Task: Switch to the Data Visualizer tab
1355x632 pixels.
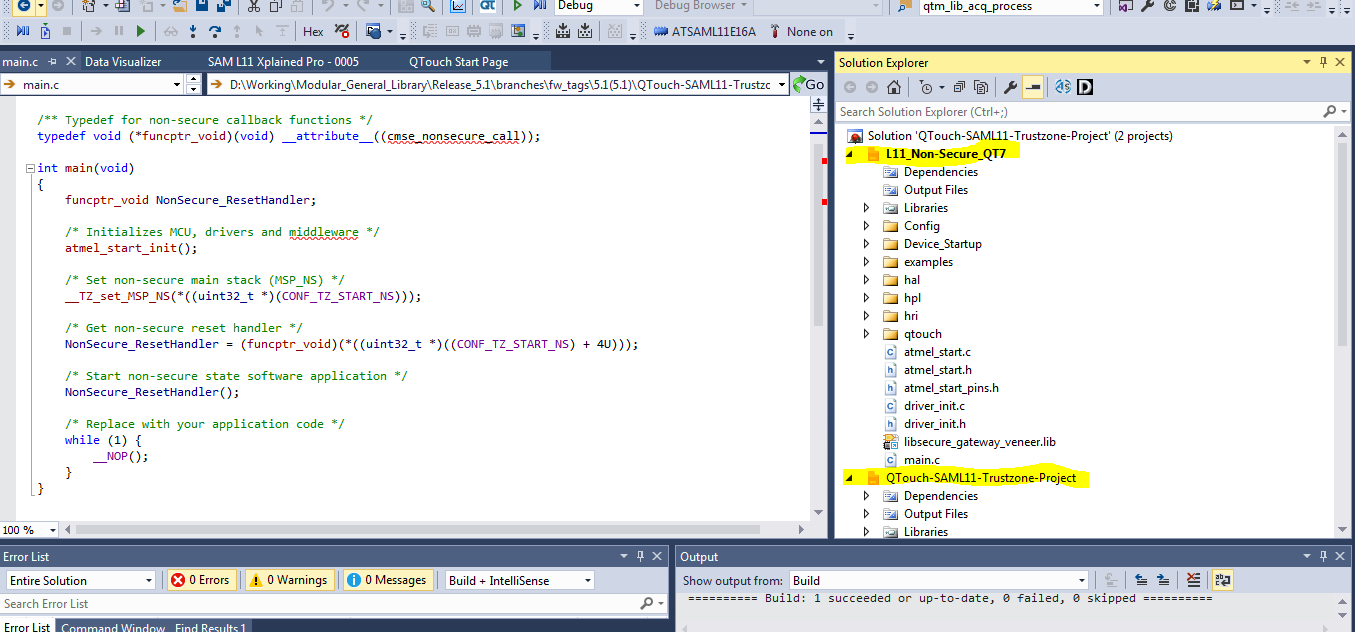Action: click(x=123, y=61)
